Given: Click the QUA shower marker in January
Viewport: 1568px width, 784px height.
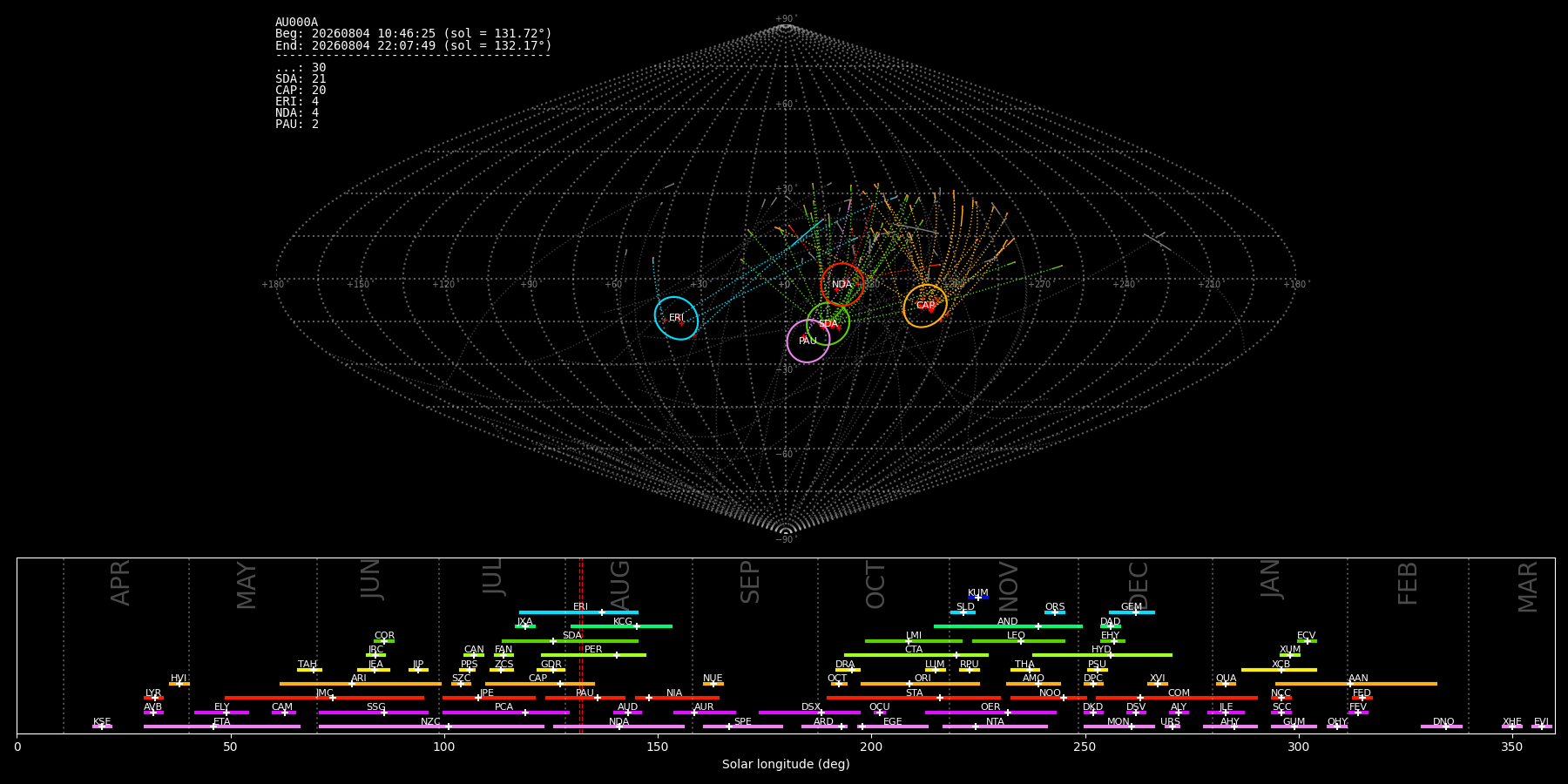Looking at the screenshot, I should pyautogui.click(x=1226, y=684).
